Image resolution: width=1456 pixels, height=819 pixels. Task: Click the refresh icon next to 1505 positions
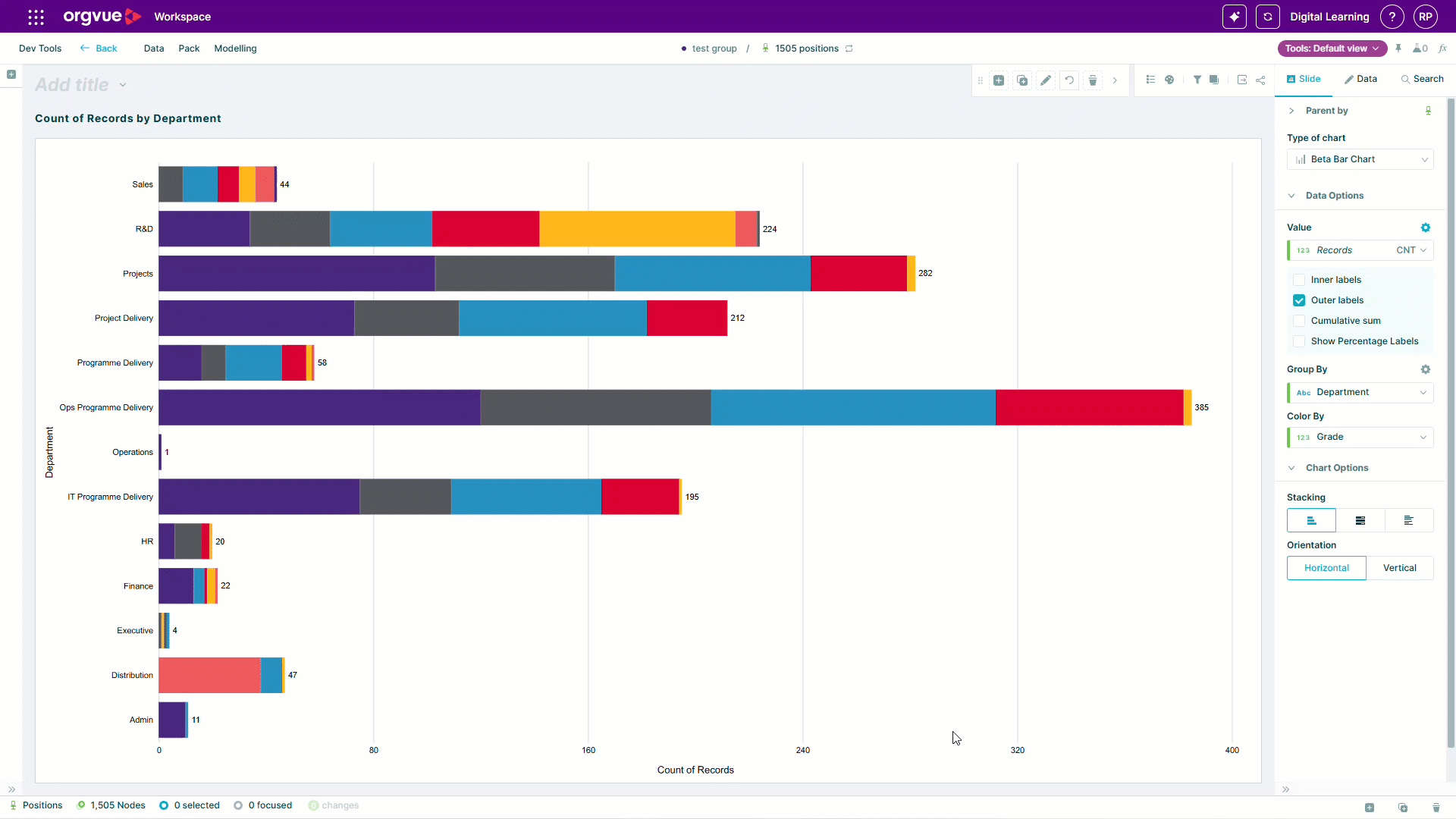coord(849,49)
